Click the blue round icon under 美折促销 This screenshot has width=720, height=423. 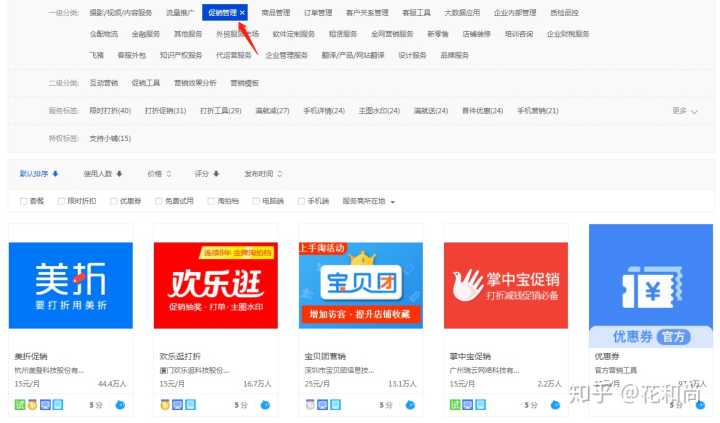[120, 405]
